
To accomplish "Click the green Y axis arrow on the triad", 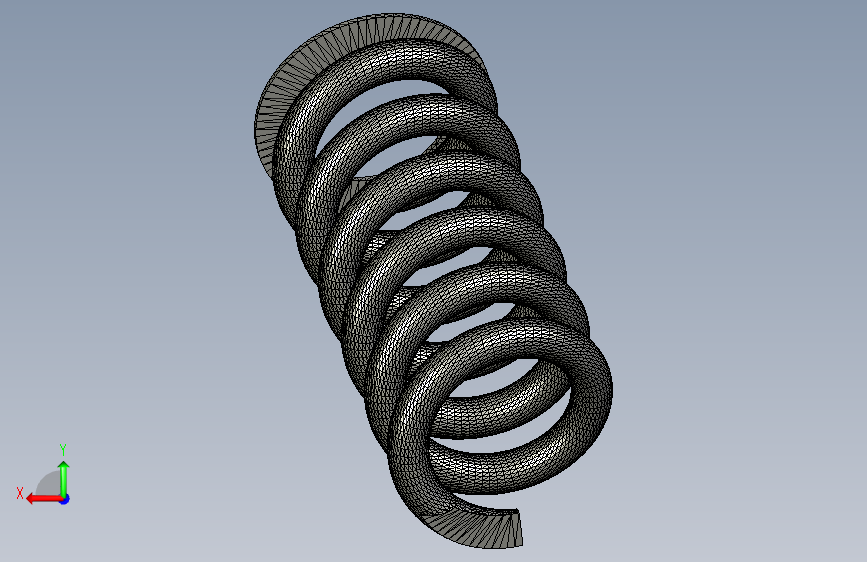I will (x=64, y=478).
